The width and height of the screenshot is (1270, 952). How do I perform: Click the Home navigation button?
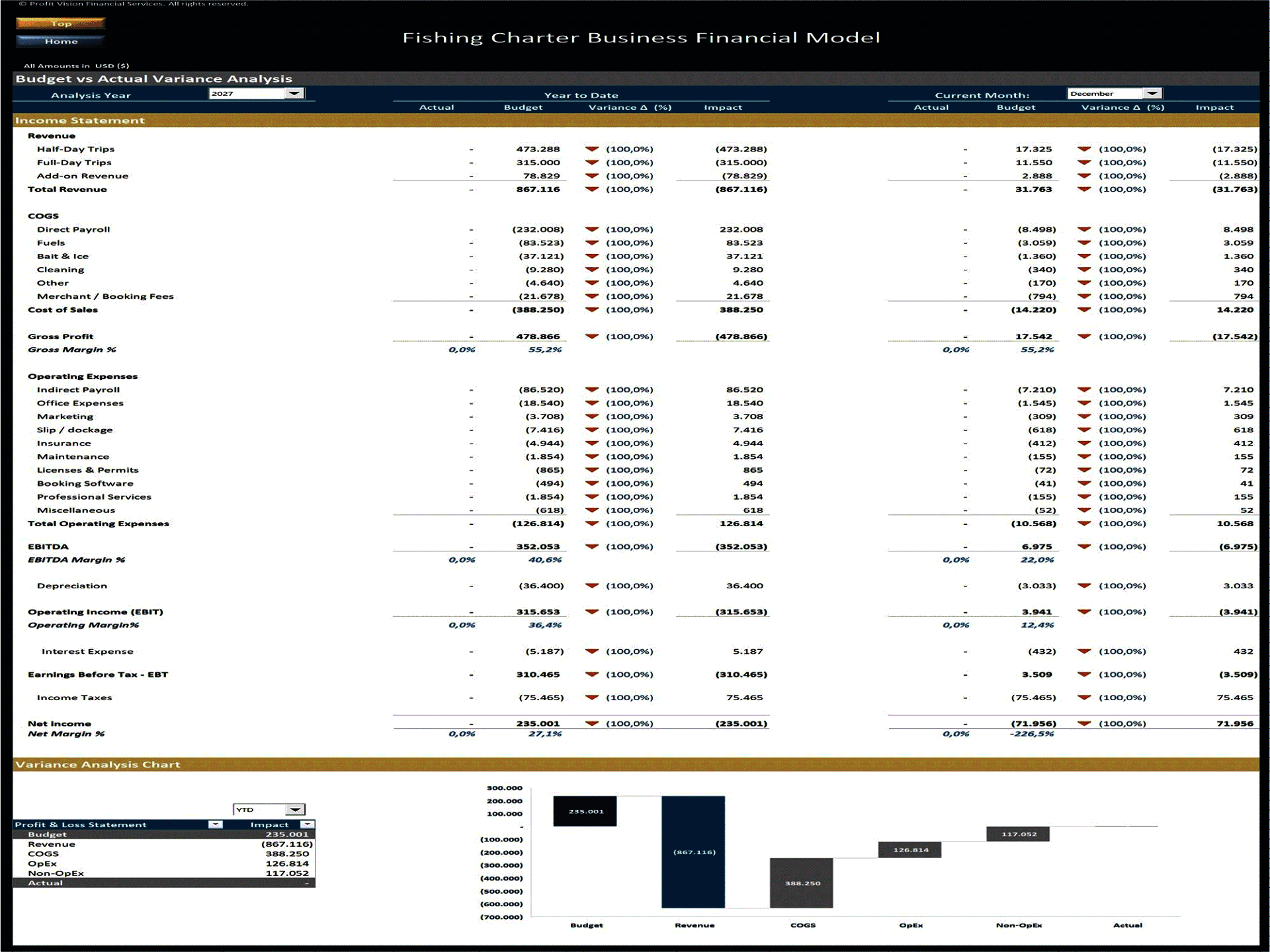pyautogui.click(x=62, y=40)
